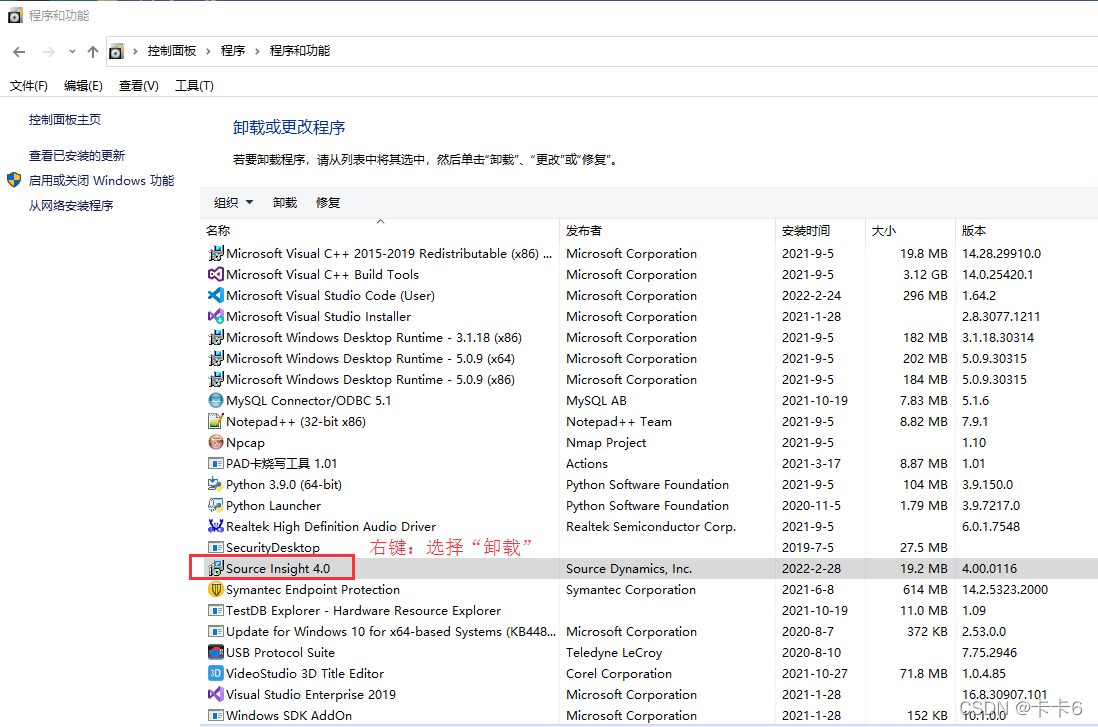The height and width of the screenshot is (727, 1098).
Task: Click the Desktop Runtime 3.1.18 (x86) icon
Action: pyautogui.click(x=216, y=338)
